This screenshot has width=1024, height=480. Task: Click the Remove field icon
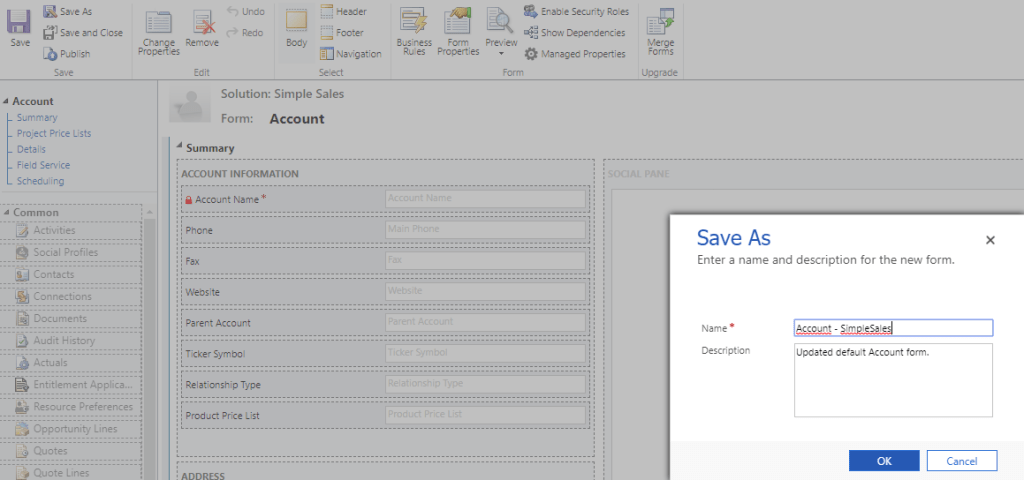point(202,22)
